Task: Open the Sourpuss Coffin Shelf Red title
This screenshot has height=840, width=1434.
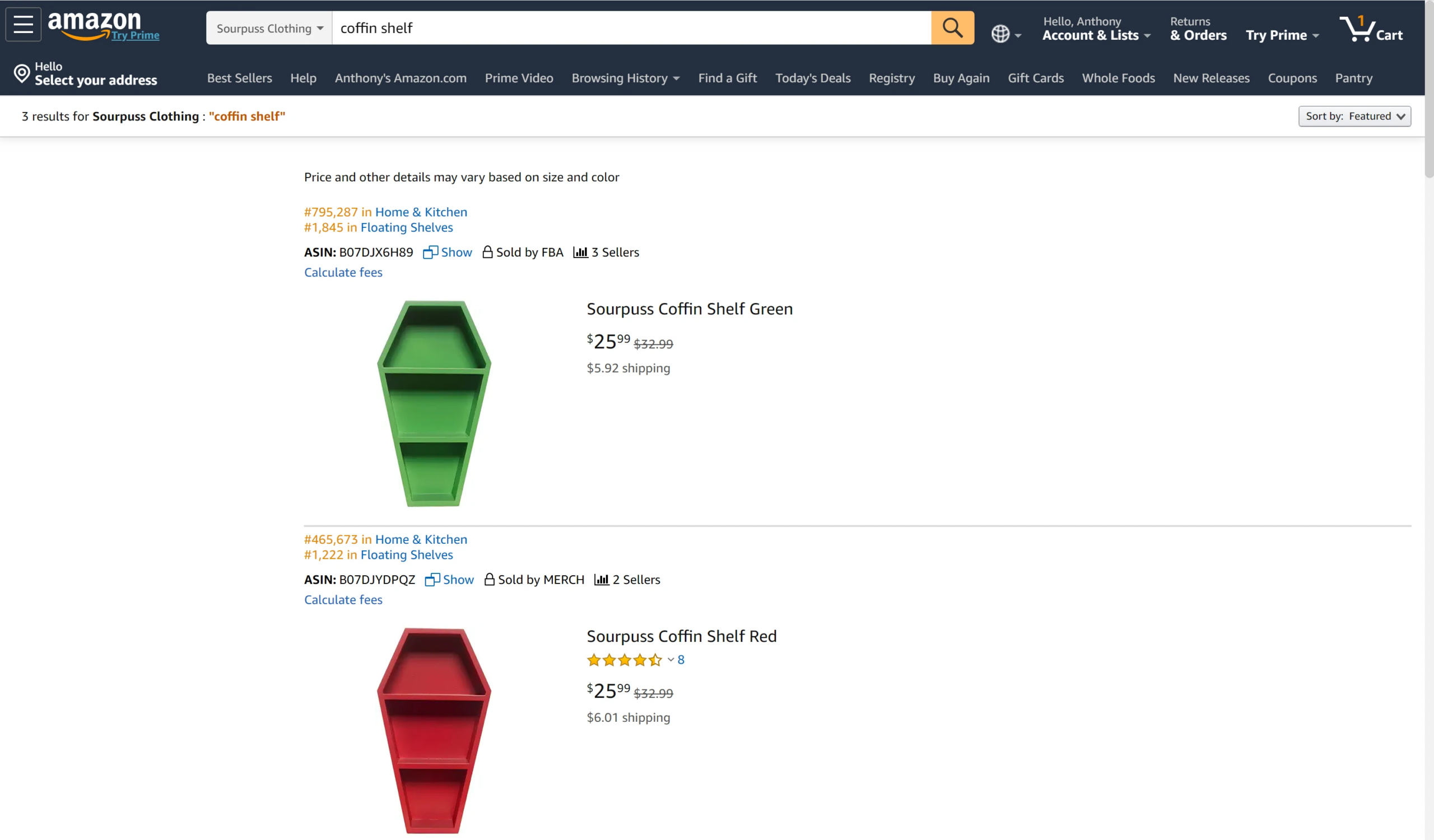Action: (x=681, y=636)
